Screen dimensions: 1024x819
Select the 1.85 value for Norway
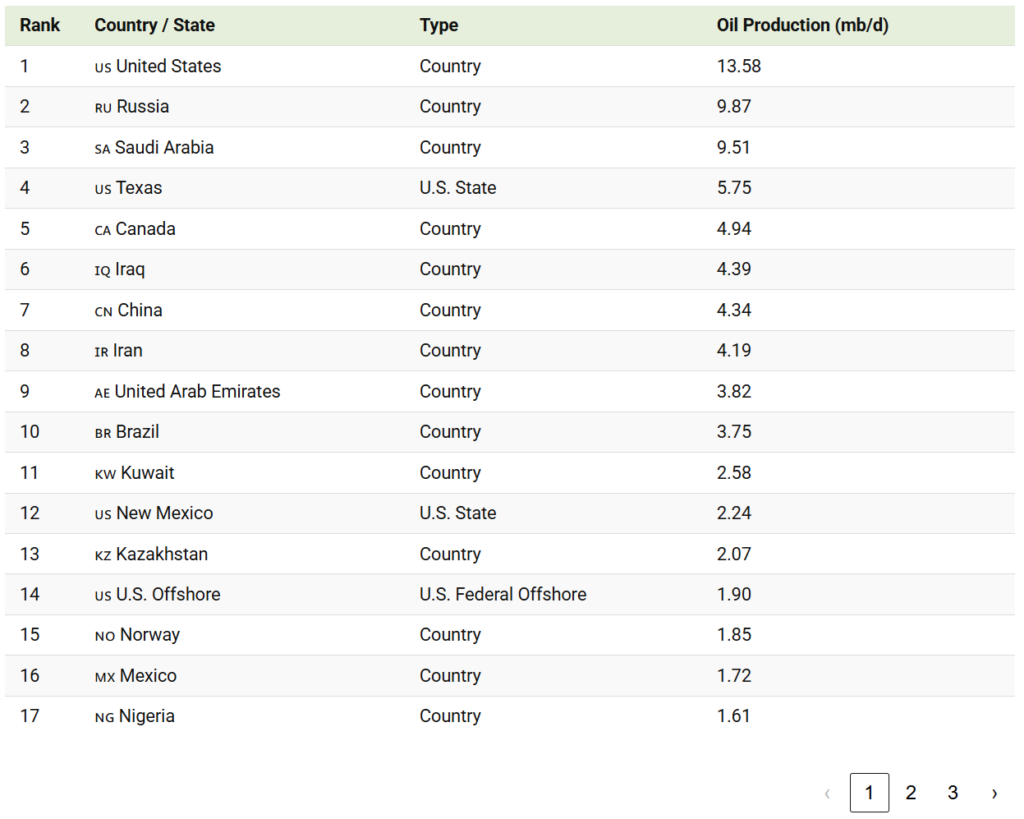tap(734, 635)
